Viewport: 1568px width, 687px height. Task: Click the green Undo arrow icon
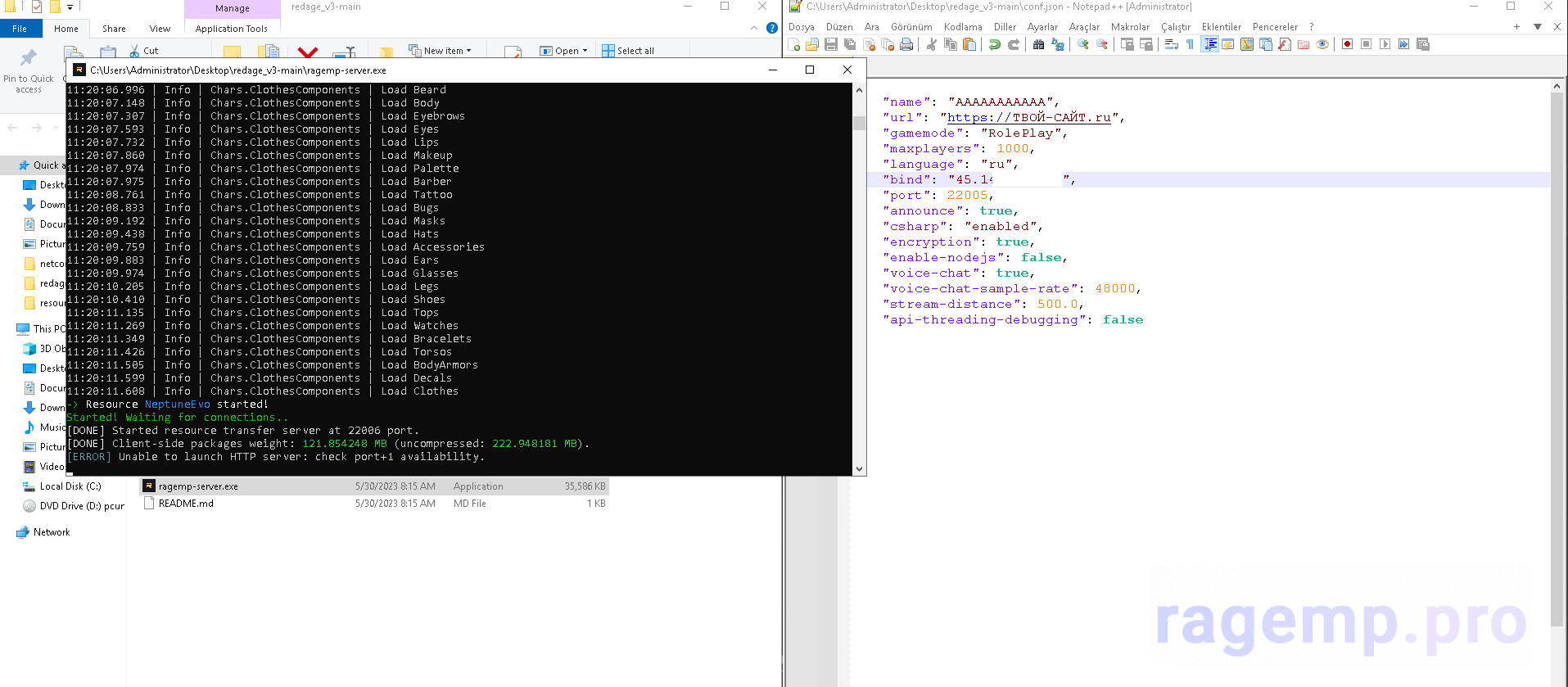click(994, 45)
